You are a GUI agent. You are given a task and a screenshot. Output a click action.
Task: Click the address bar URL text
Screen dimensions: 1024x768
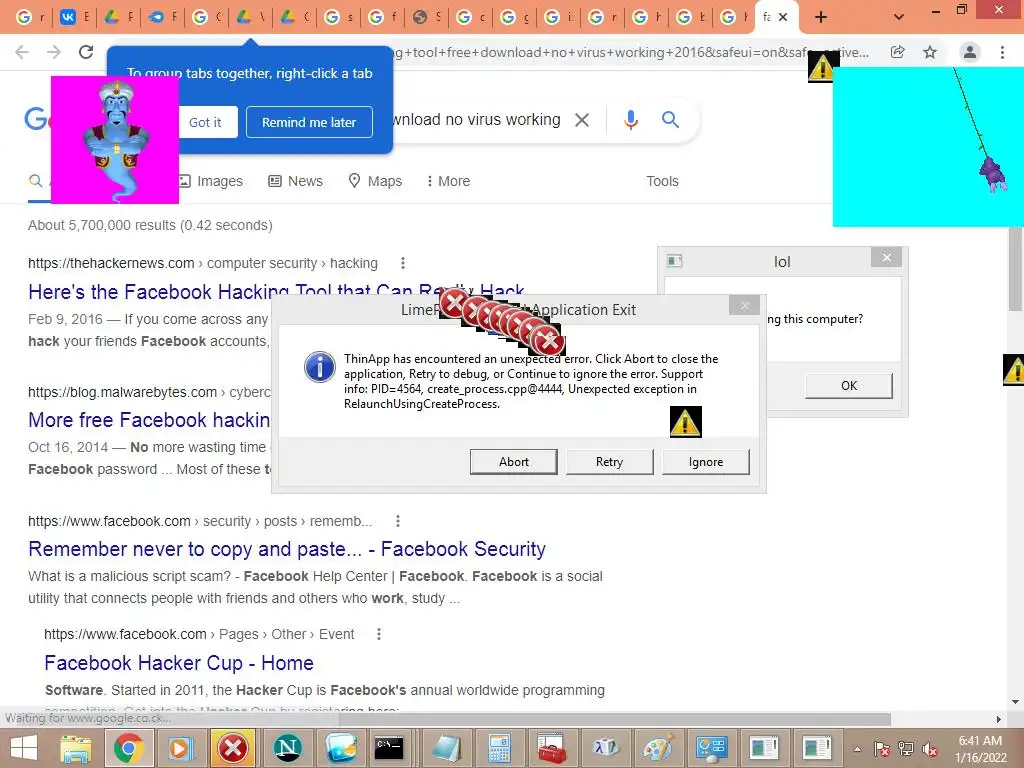click(x=630, y=52)
